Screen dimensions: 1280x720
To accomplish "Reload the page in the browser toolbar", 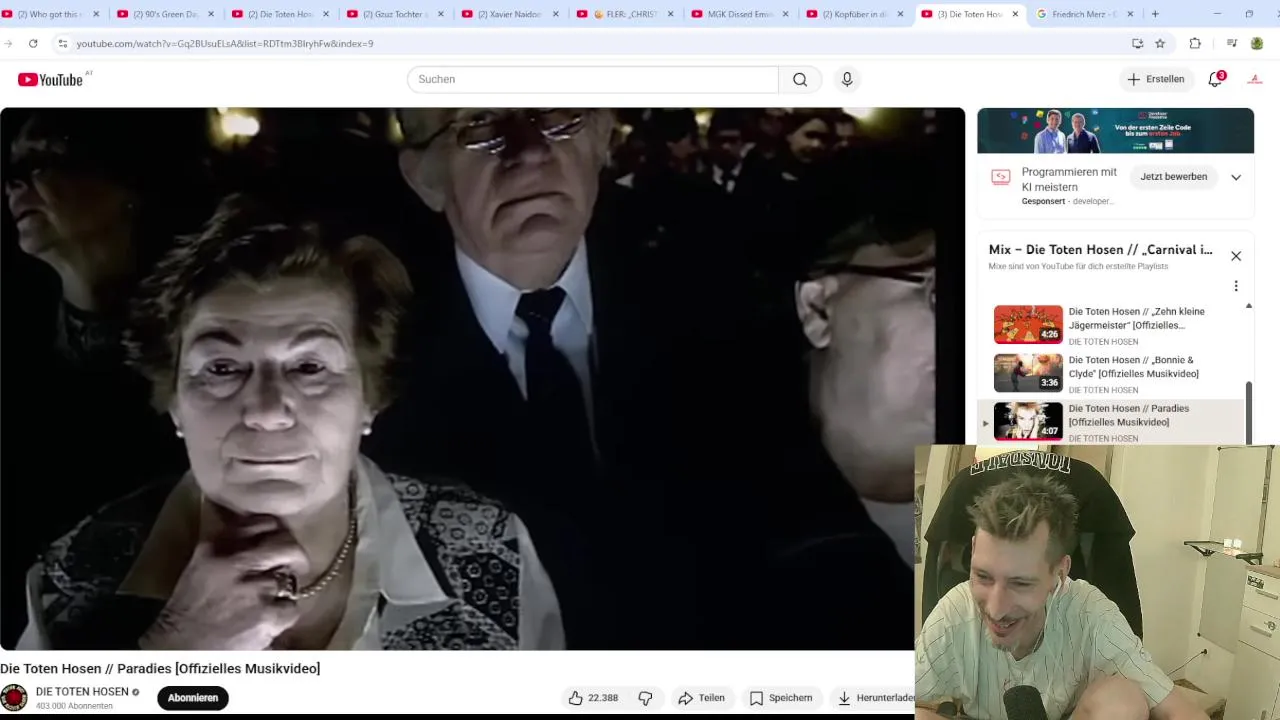I will 33,43.
